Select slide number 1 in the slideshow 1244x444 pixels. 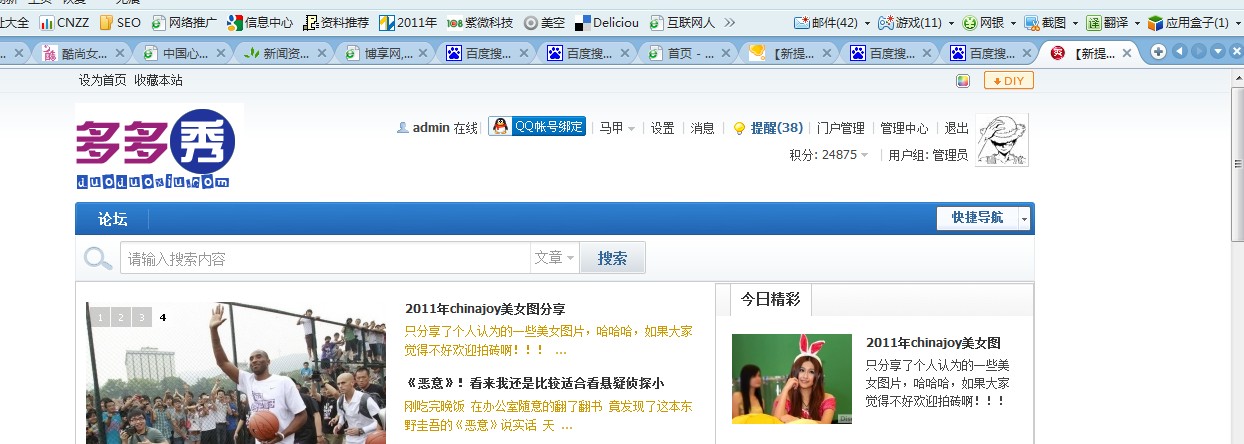click(x=99, y=317)
